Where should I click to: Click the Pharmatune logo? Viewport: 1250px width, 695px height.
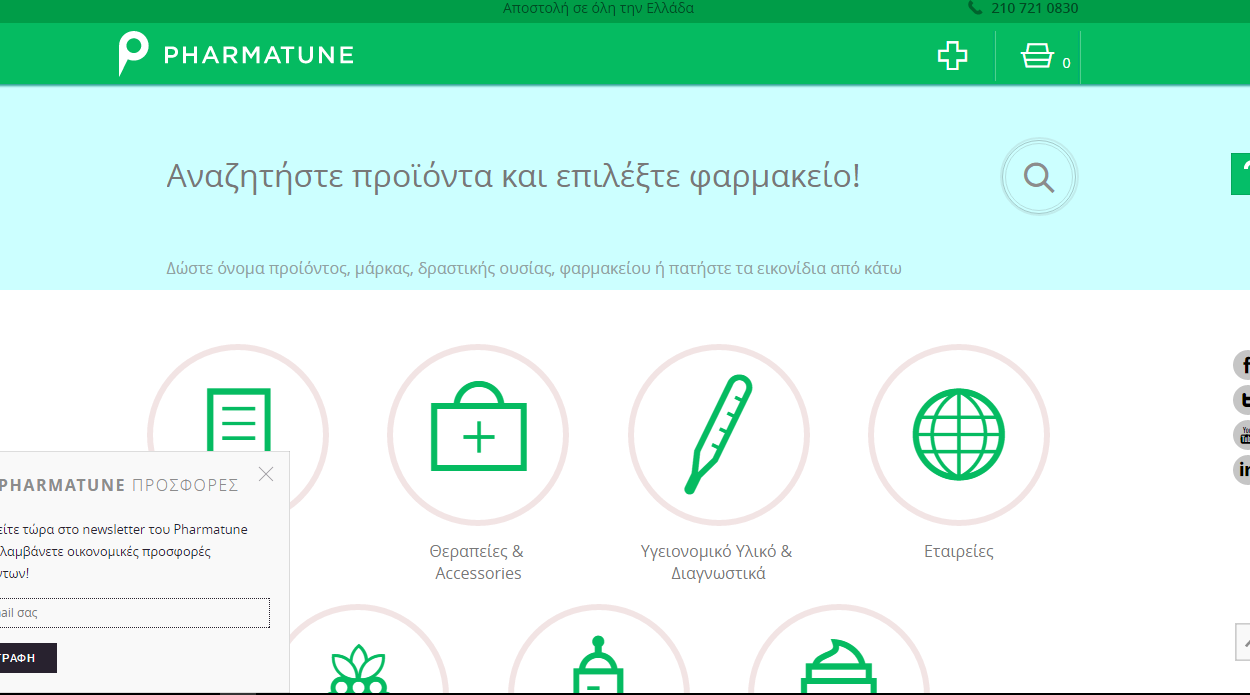click(236, 54)
